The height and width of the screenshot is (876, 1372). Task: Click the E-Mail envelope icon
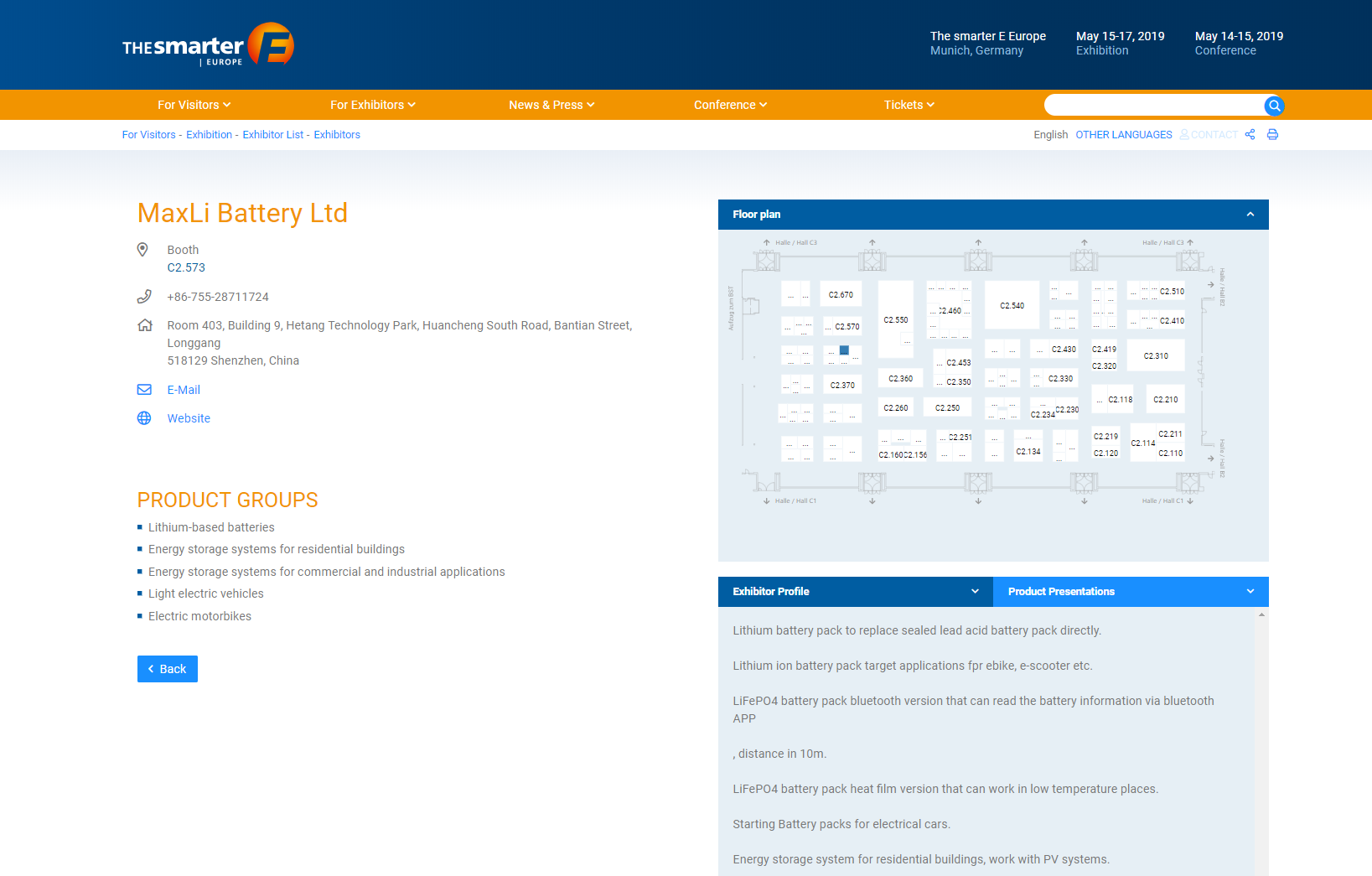(x=144, y=390)
